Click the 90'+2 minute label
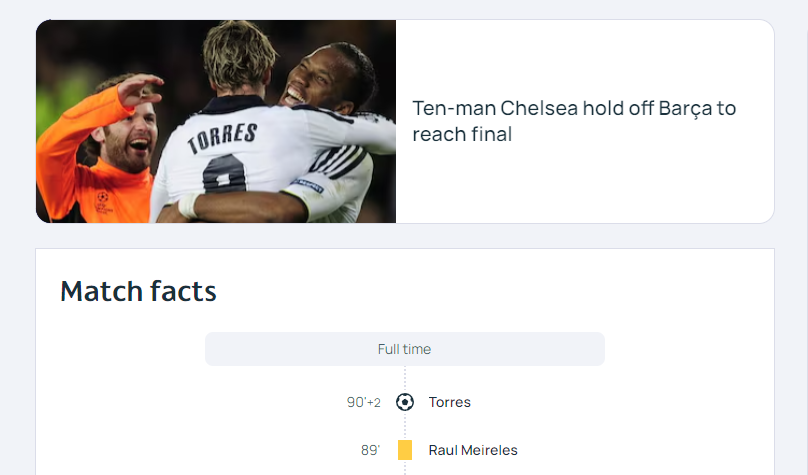The image size is (808, 475). (364, 402)
